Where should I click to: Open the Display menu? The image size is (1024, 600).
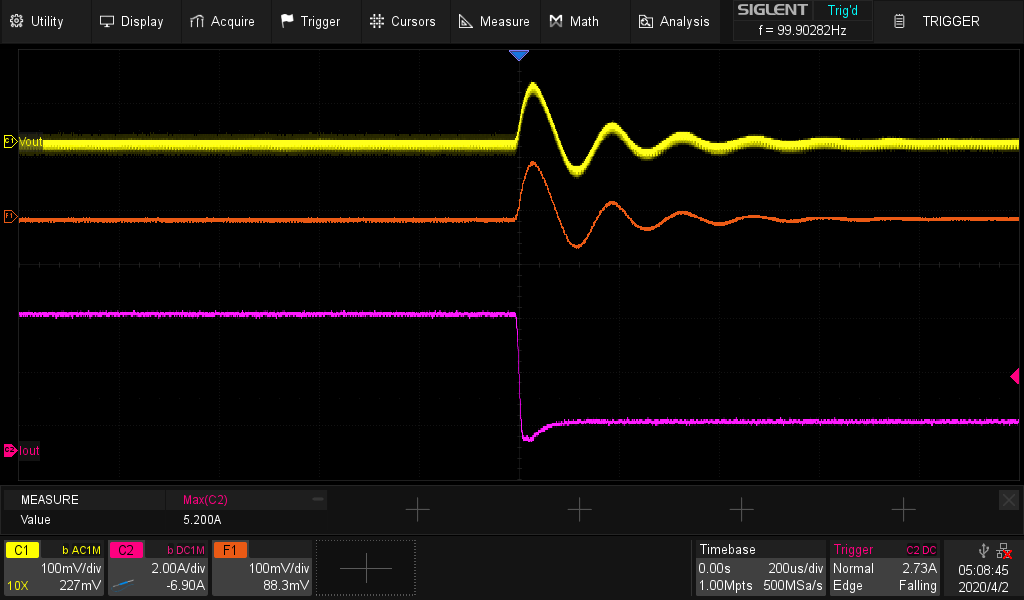tap(131, 21)
